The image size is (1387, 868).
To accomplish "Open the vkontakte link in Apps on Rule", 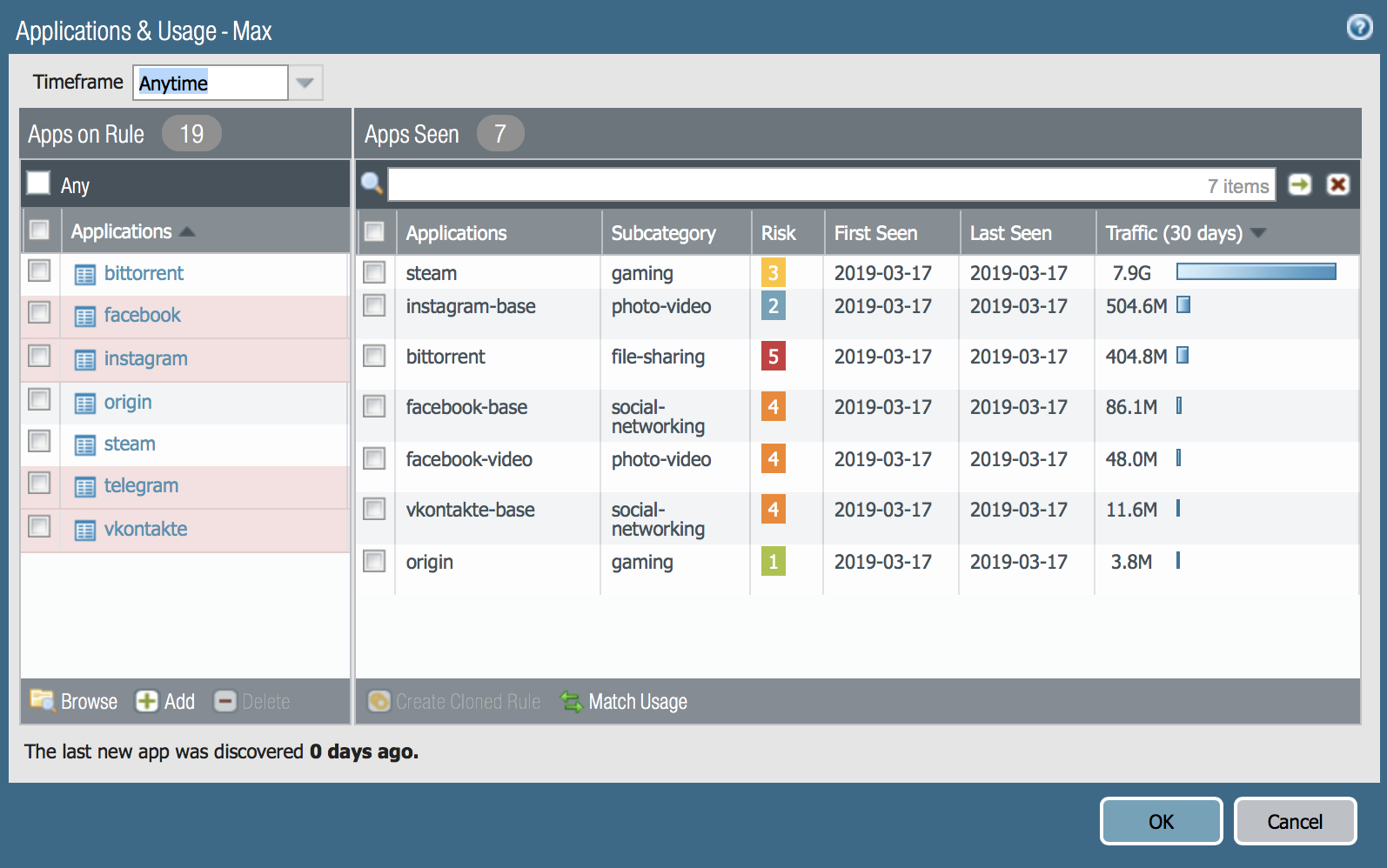I will pyautogui.click(x=146, y=529).
